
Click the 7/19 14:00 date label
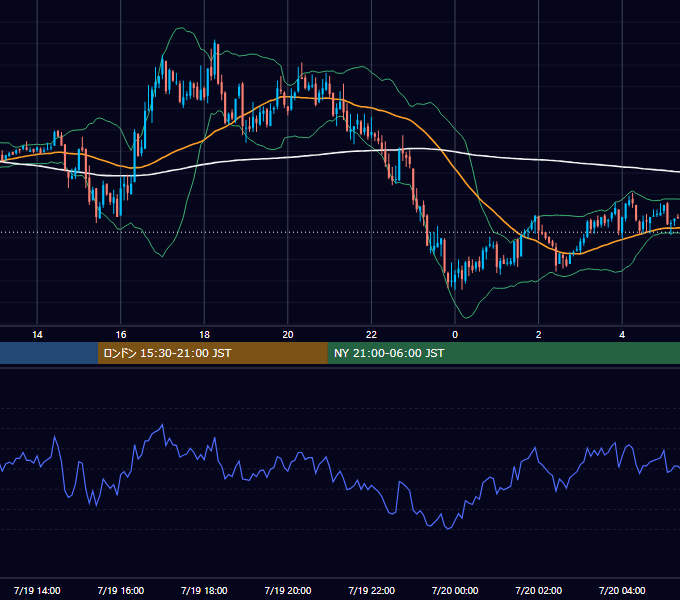click(x=37, y=590)
